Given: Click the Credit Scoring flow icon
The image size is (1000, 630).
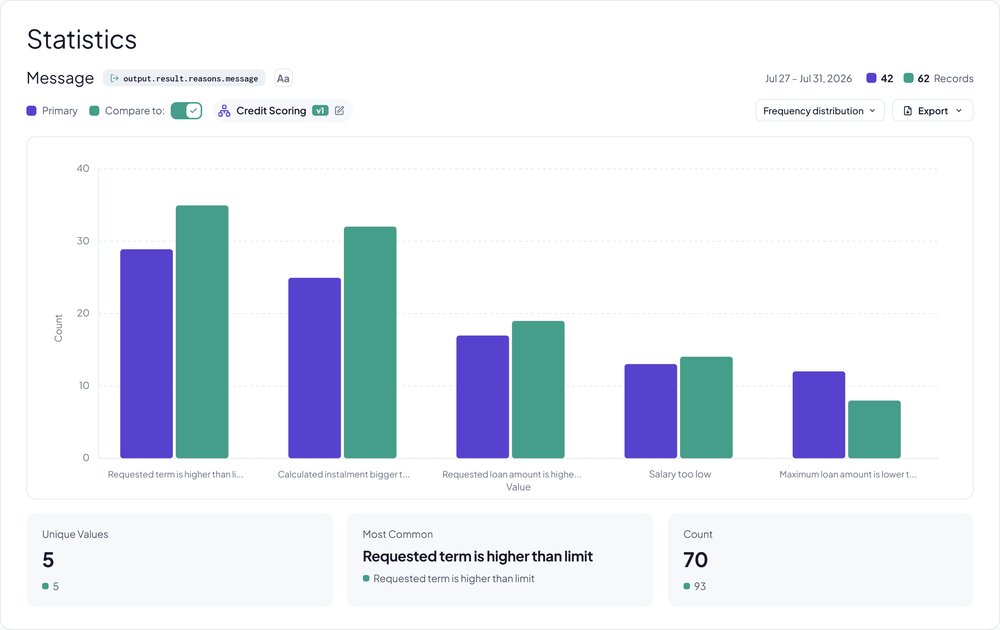Looking at the screenshot, I should [224, 111].
